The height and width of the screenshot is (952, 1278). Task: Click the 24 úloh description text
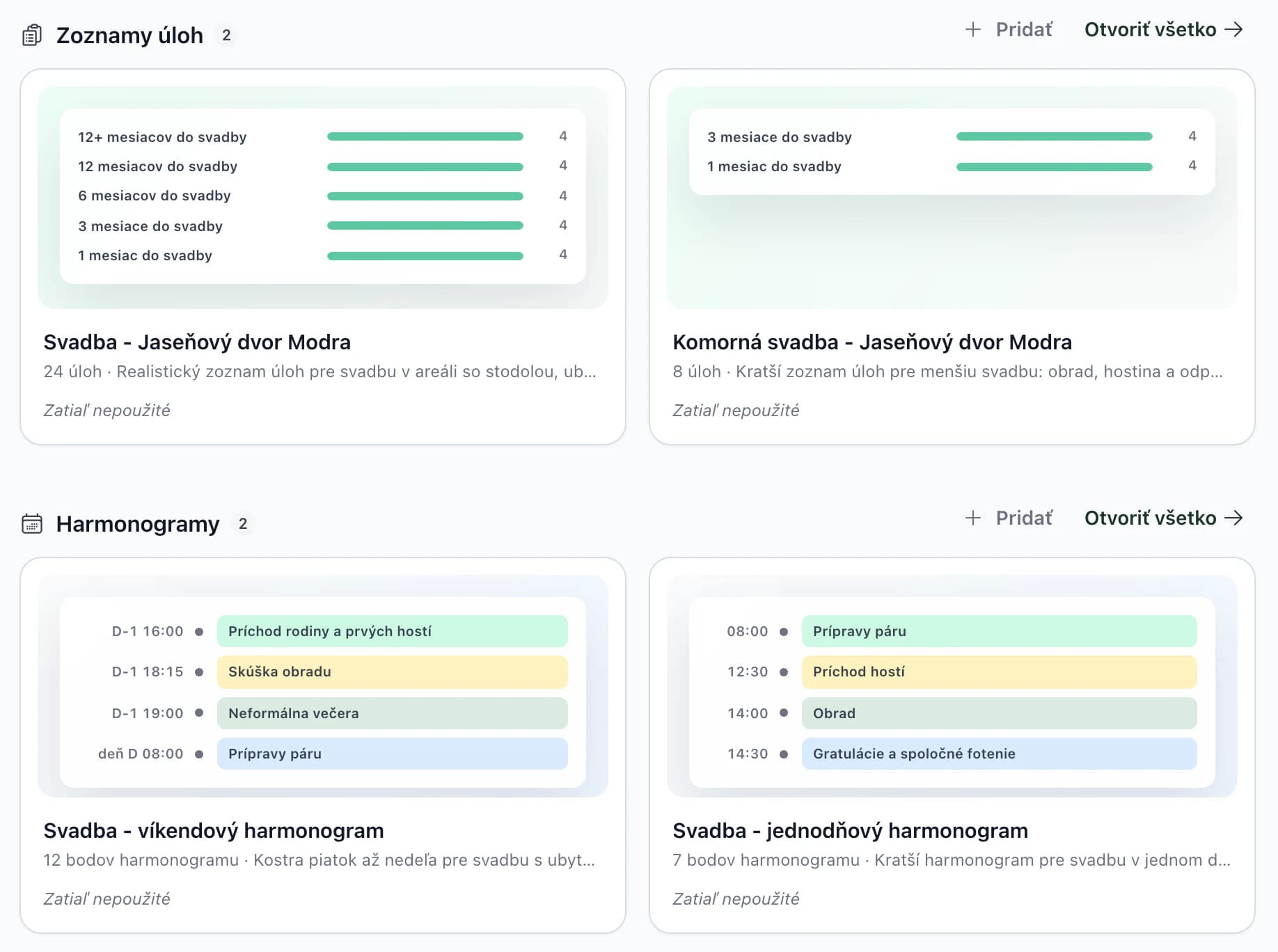[319, 372]
